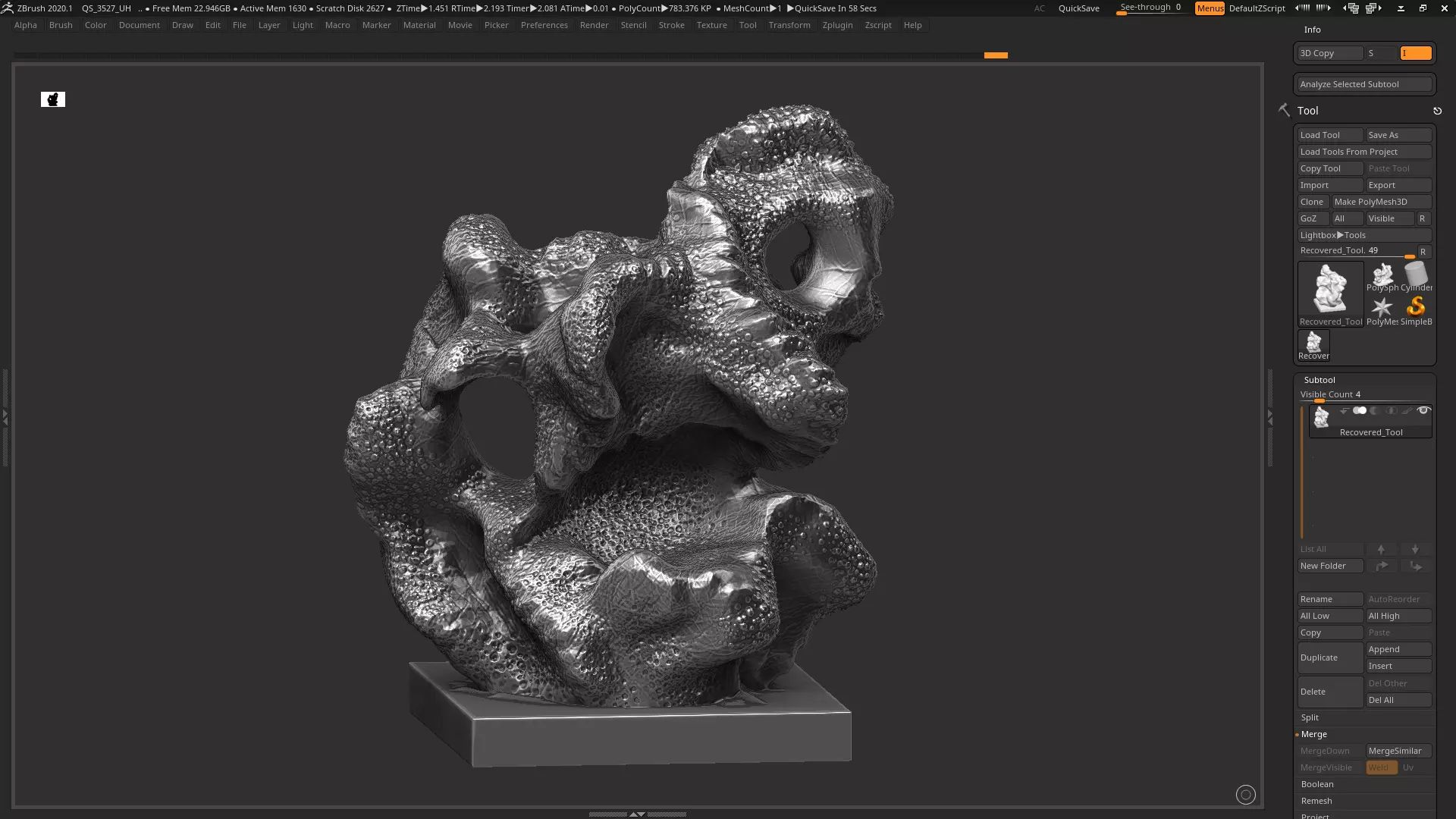Click the QuickSave button
This screenshot has width=1456, height=819.
(1078, 8)
